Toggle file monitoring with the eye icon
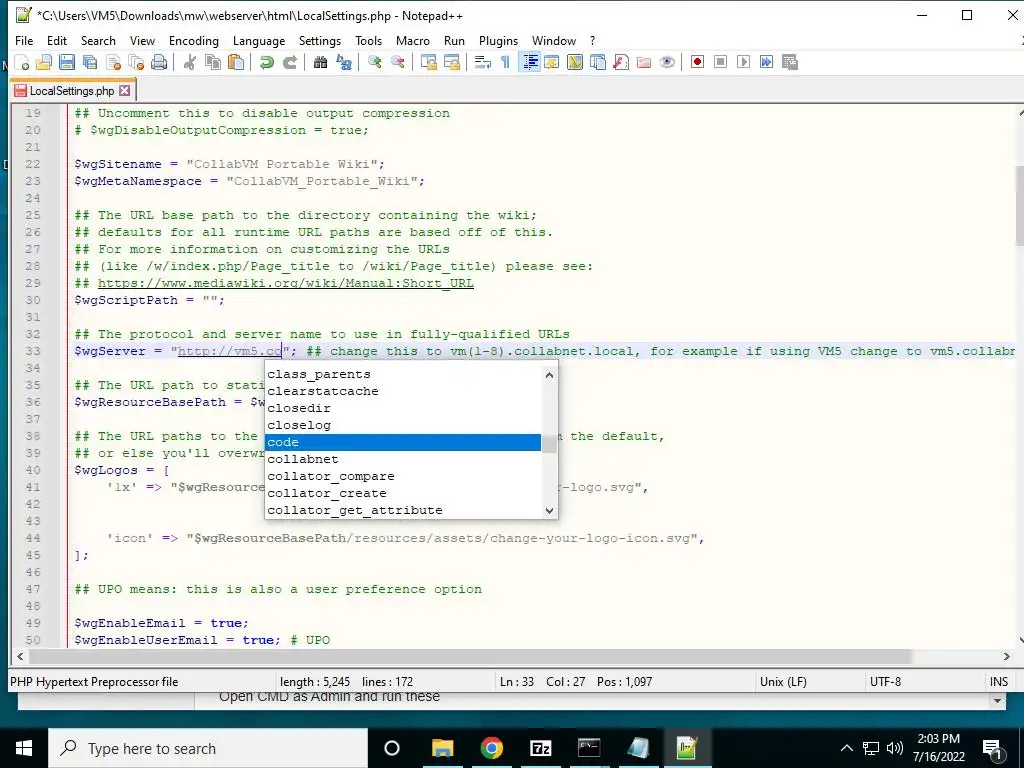Image resolution: width=1024 pixels, height=768 pixels. click(667, 62)
